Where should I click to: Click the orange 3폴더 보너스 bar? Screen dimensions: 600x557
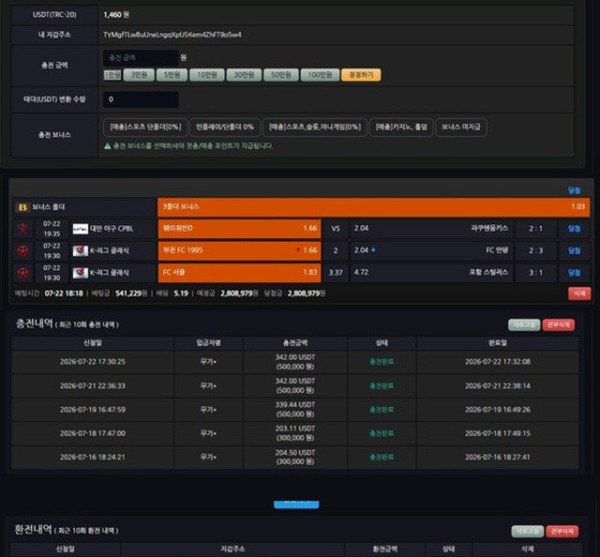[x=373, y=207]
